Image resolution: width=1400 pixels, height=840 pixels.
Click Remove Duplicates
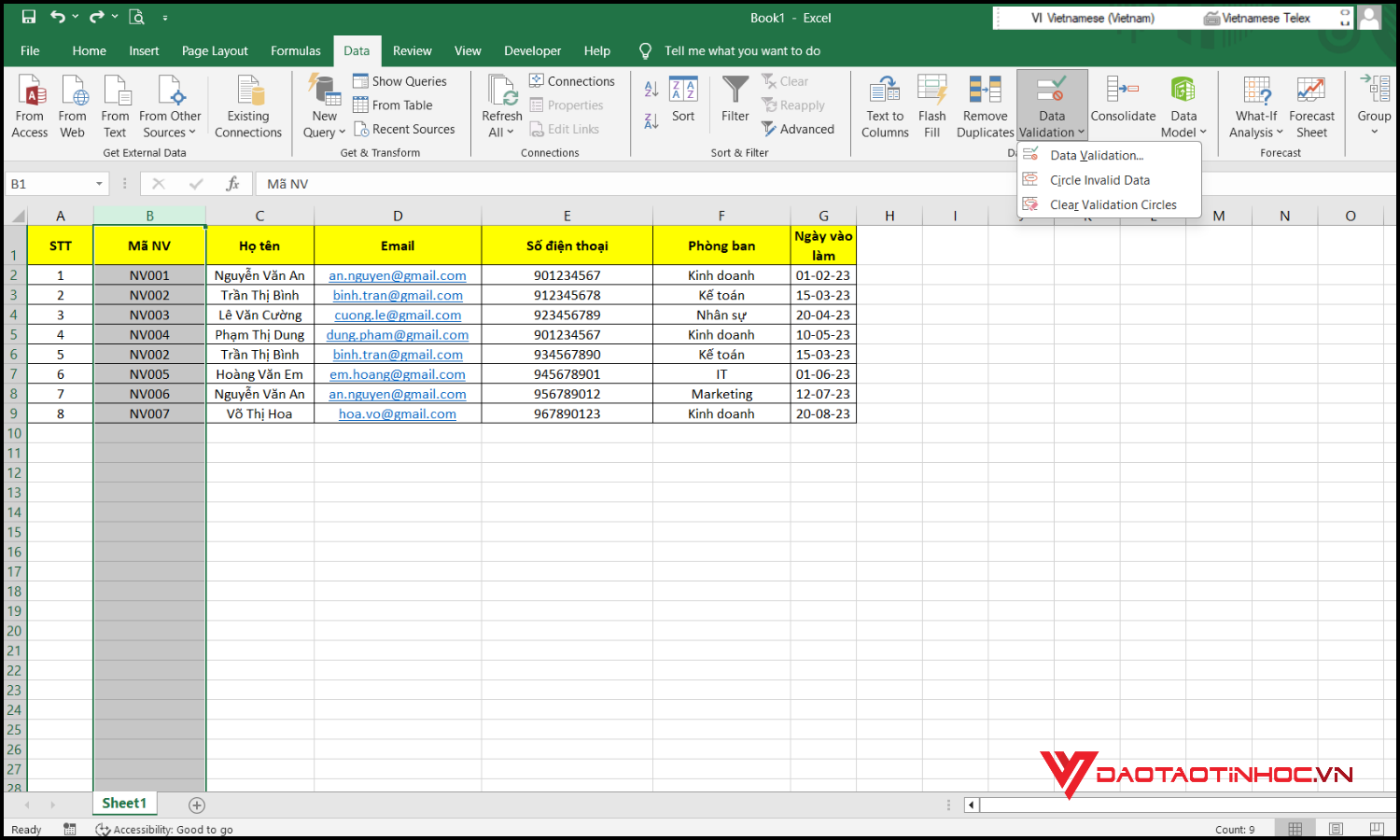pos(985,106)
